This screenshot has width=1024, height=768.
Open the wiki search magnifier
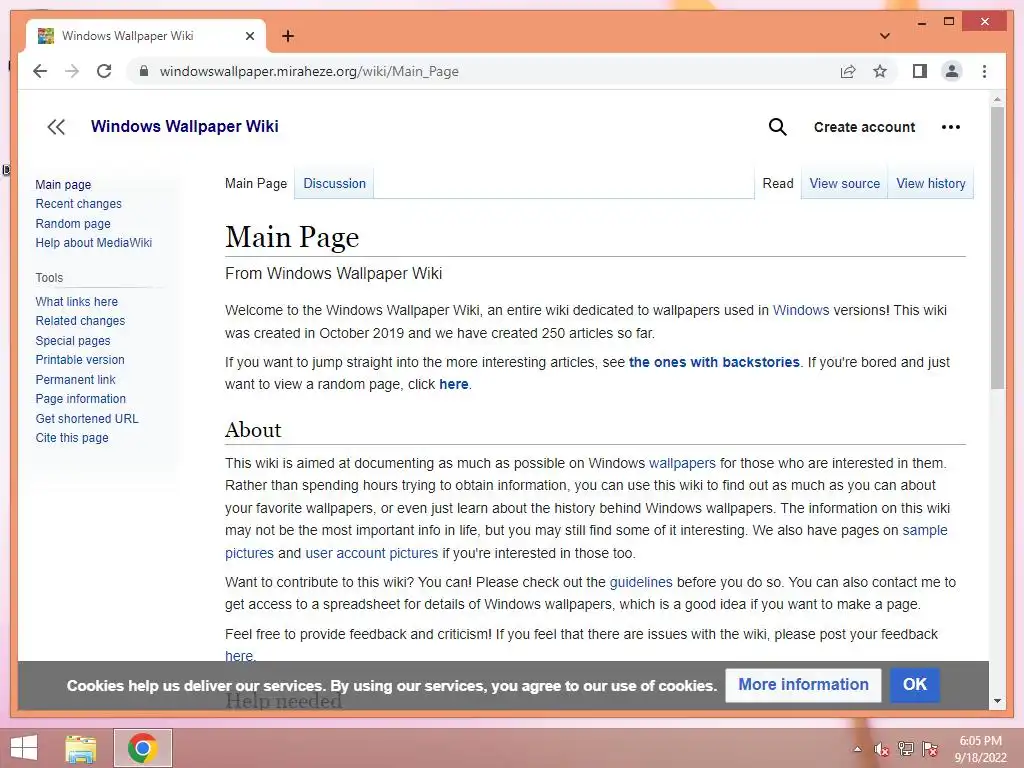(x=777, y=127)
